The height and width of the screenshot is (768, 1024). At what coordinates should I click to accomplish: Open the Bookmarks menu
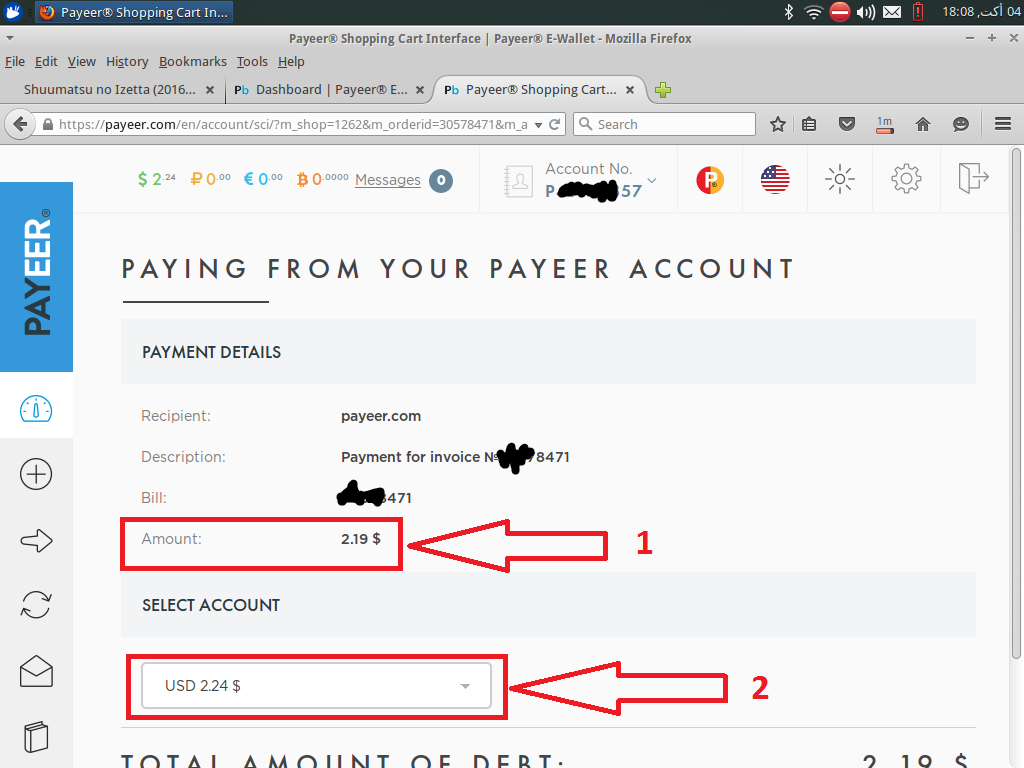(x=193, y=61)
